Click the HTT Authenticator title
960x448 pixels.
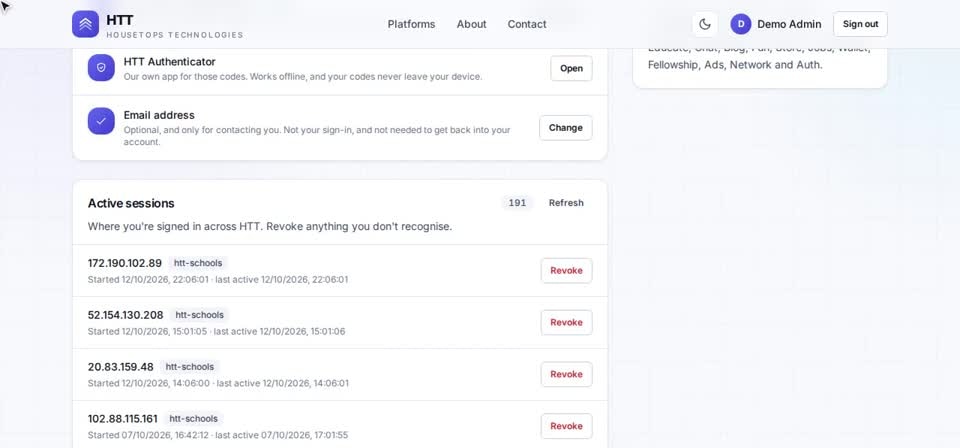pos(170,62)
